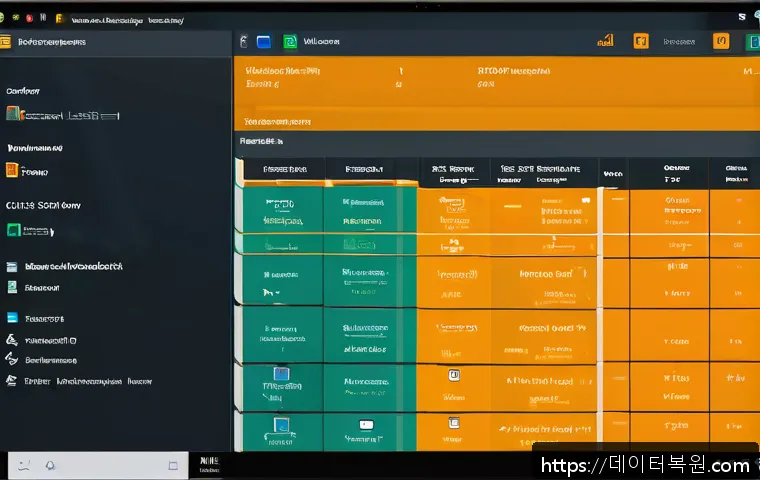Click the green square icon in the top toolbar
760x480 pixels.
(290, 42)
